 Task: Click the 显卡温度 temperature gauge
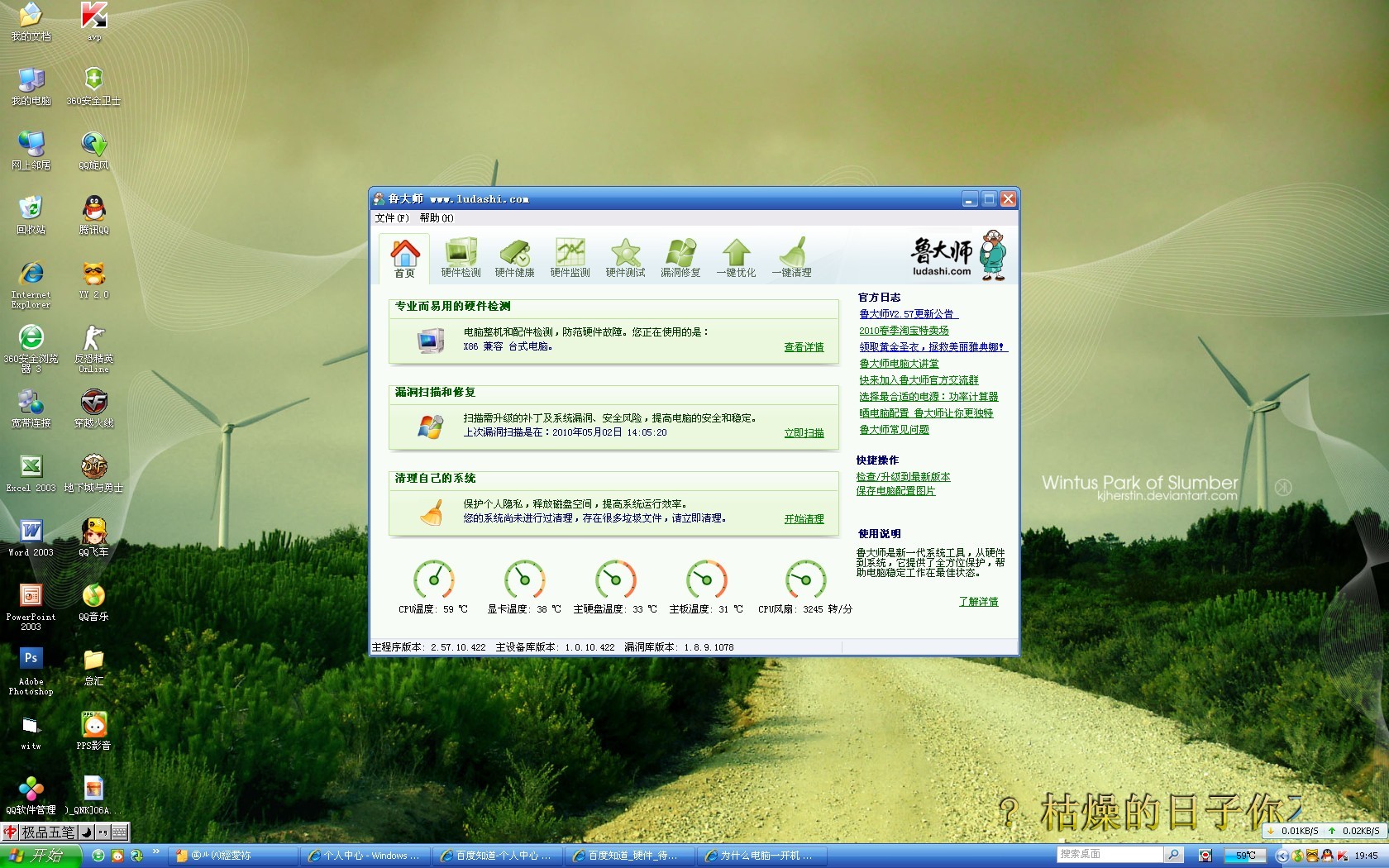[524, 579]
